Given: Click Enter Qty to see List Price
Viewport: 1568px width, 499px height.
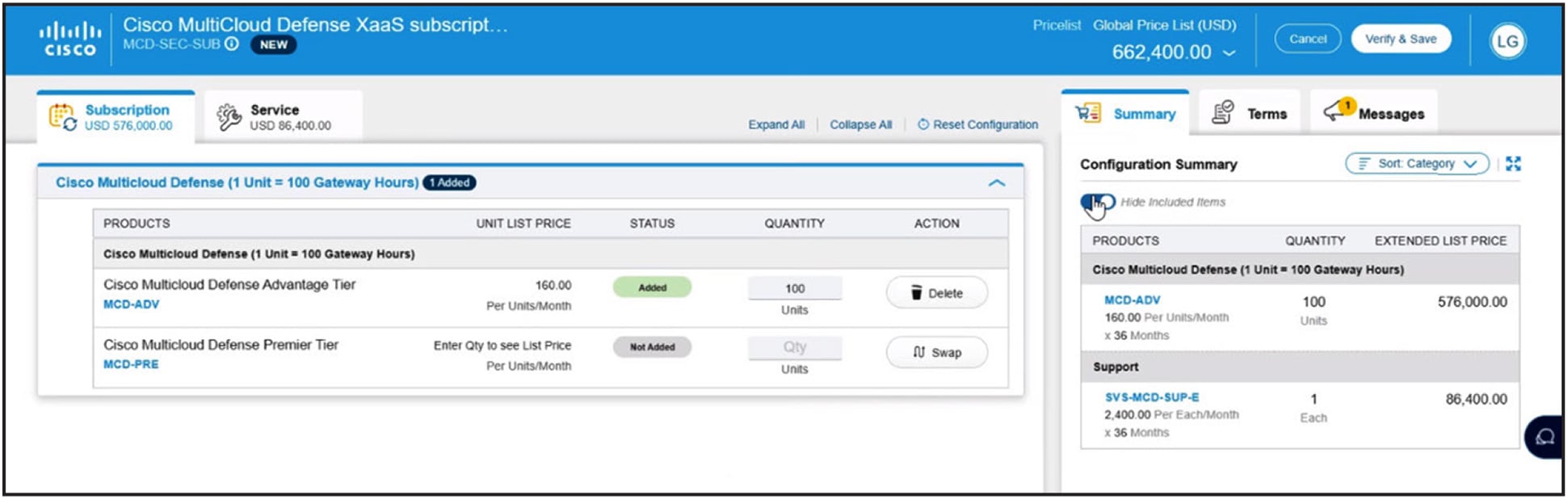Looking at the screenshot, I should (502, 346).
